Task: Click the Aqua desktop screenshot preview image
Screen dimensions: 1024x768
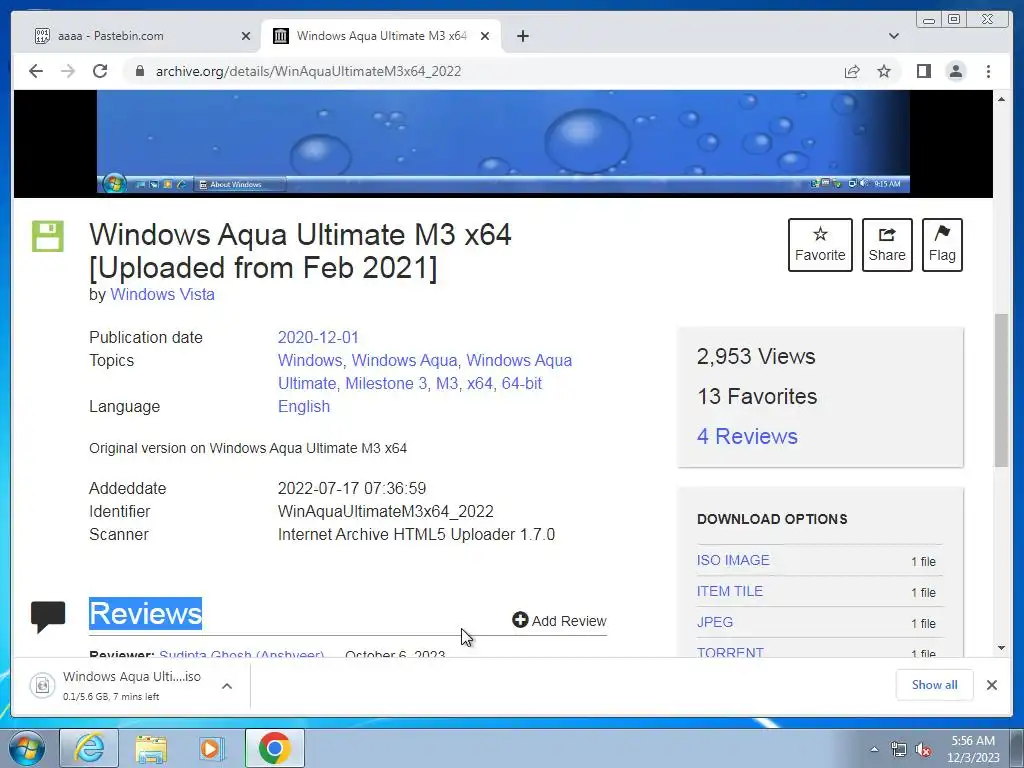Action: pyautogui.click(x=503, y=143)
